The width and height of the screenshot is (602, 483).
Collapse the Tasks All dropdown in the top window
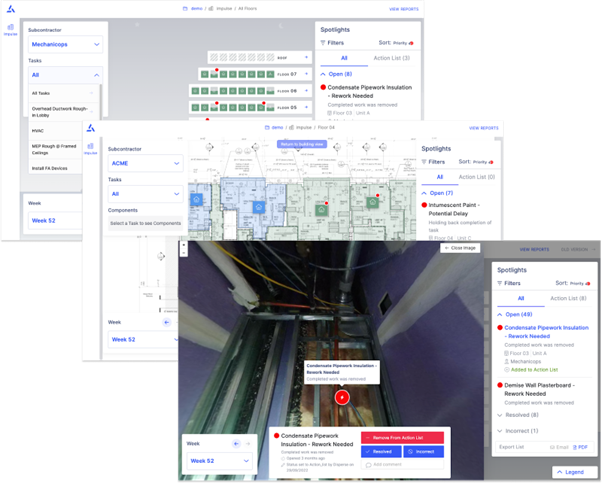[x=65, y=75]
